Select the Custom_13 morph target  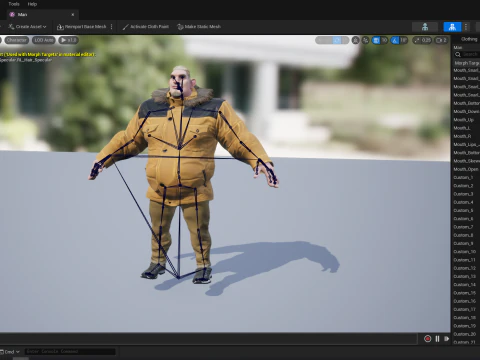pos(466,276)
